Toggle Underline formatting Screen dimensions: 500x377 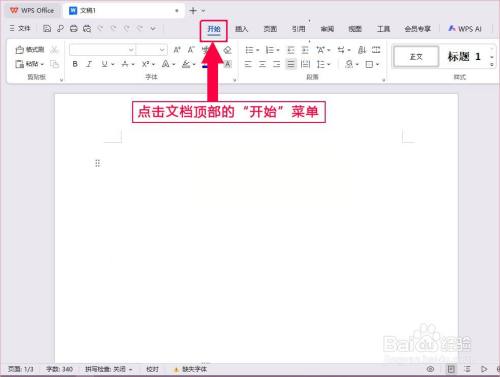pos(105,64)
